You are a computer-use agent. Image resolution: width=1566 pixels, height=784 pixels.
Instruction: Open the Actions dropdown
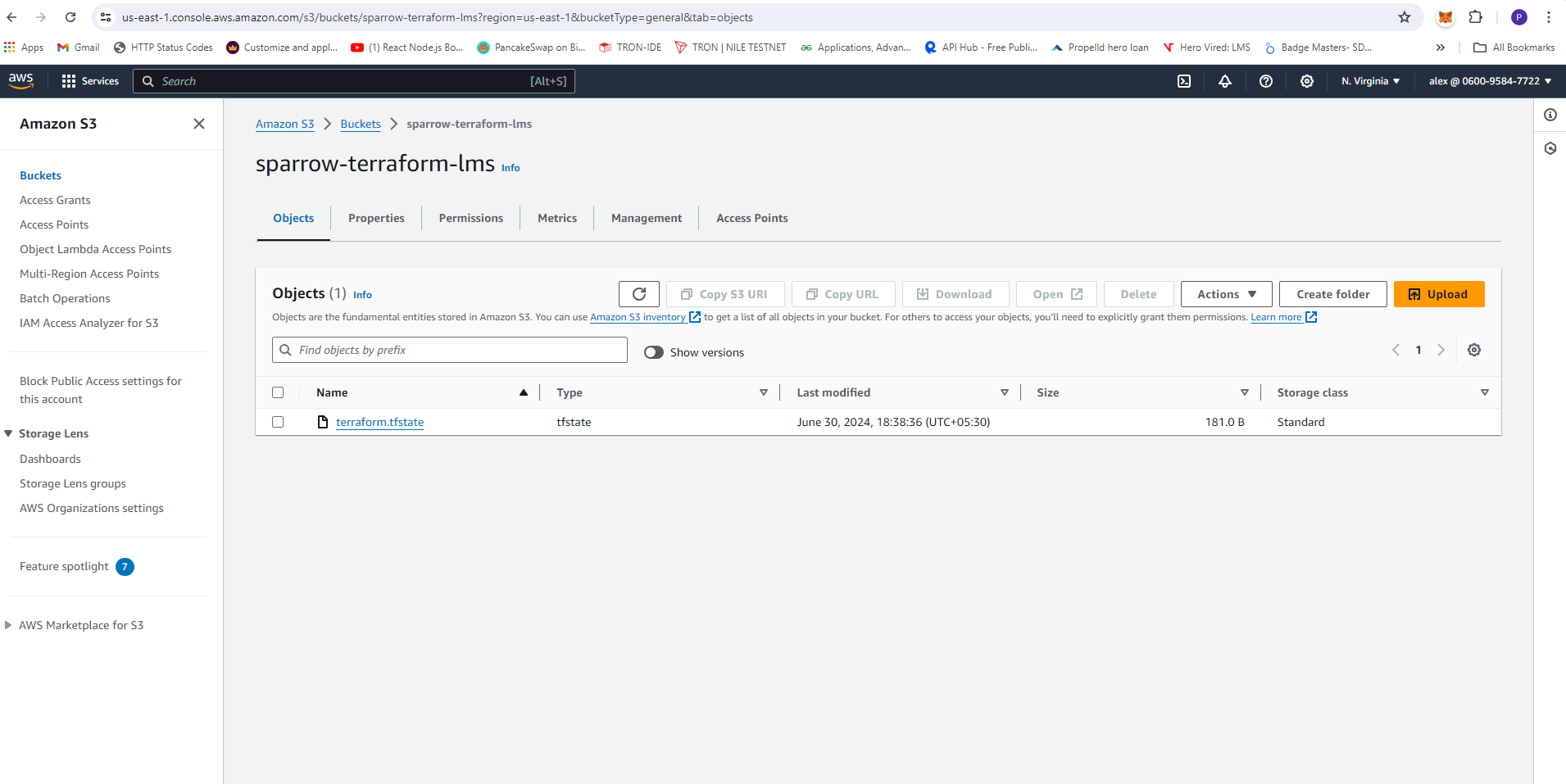click(1226, 294)
